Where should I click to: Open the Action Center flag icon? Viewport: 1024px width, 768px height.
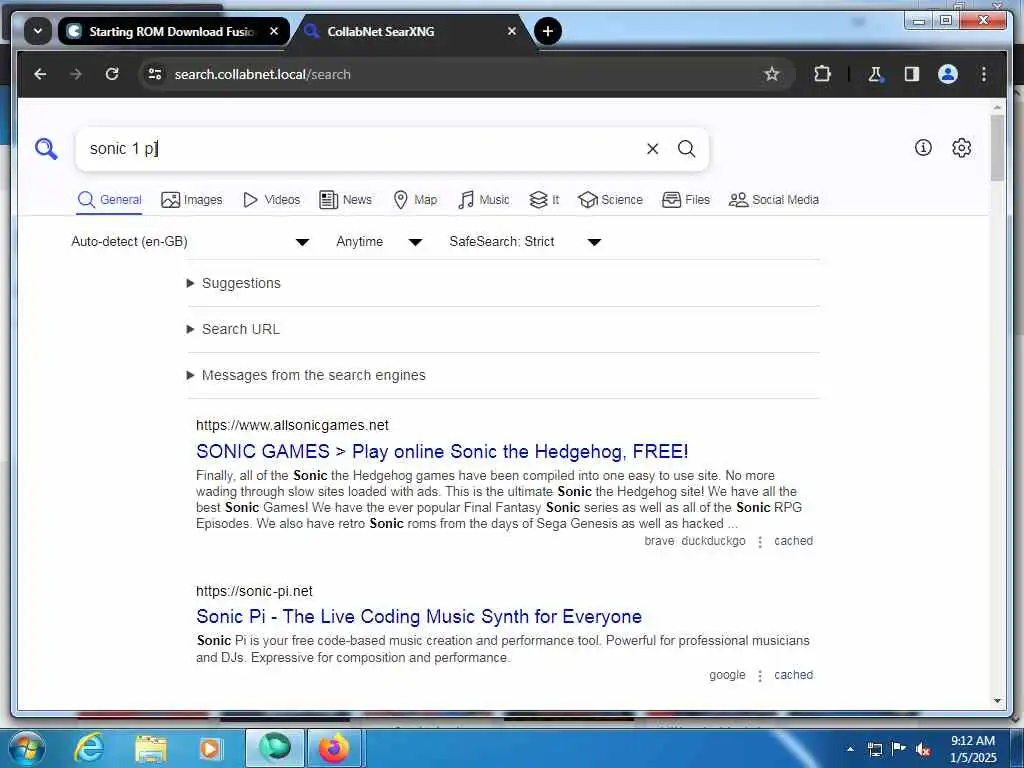coord(898,749)
